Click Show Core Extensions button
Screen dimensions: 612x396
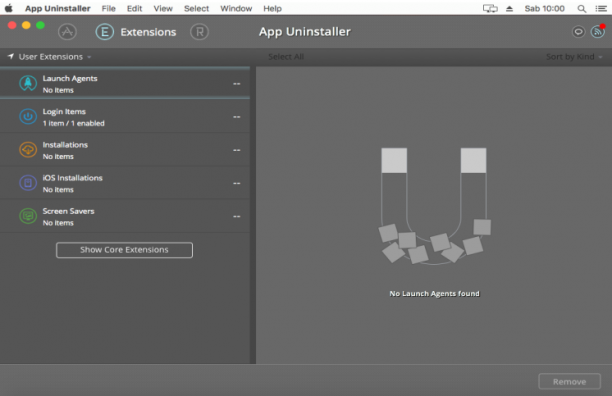coord(124,250)
